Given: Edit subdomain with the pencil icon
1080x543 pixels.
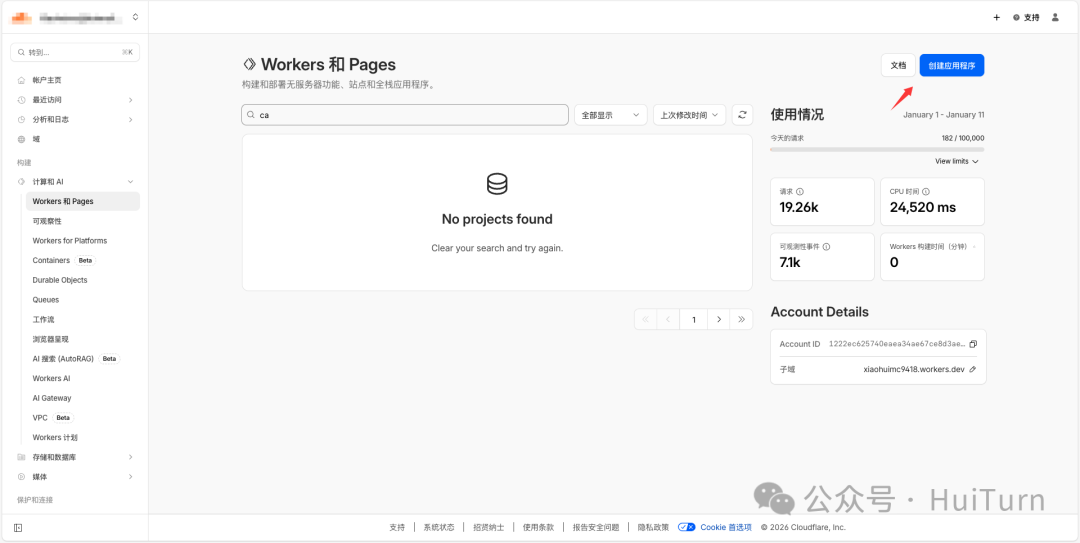Looking at the screenshot, I should 973,369.
